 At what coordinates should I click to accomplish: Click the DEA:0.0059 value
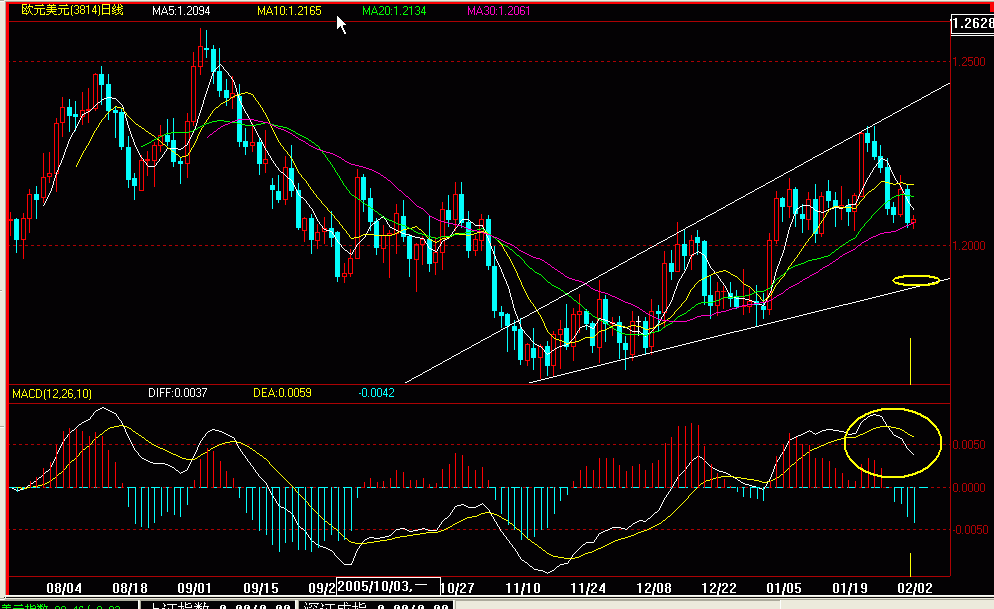click(282, 393)
